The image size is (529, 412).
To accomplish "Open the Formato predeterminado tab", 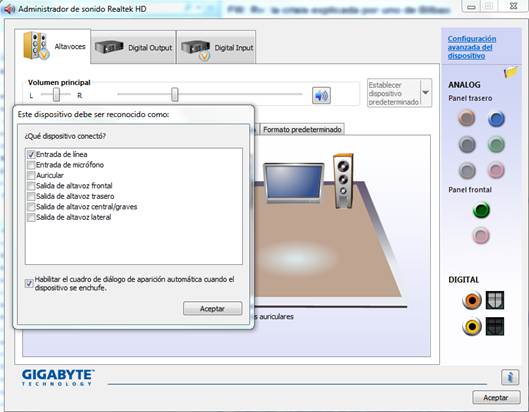I will click(302, 129).
